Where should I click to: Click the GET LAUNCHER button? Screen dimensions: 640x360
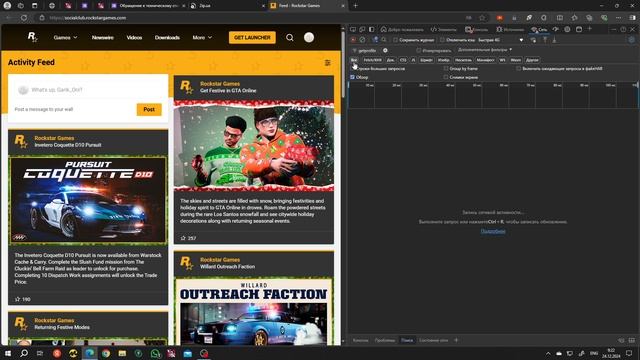click(x=252, y=38)
